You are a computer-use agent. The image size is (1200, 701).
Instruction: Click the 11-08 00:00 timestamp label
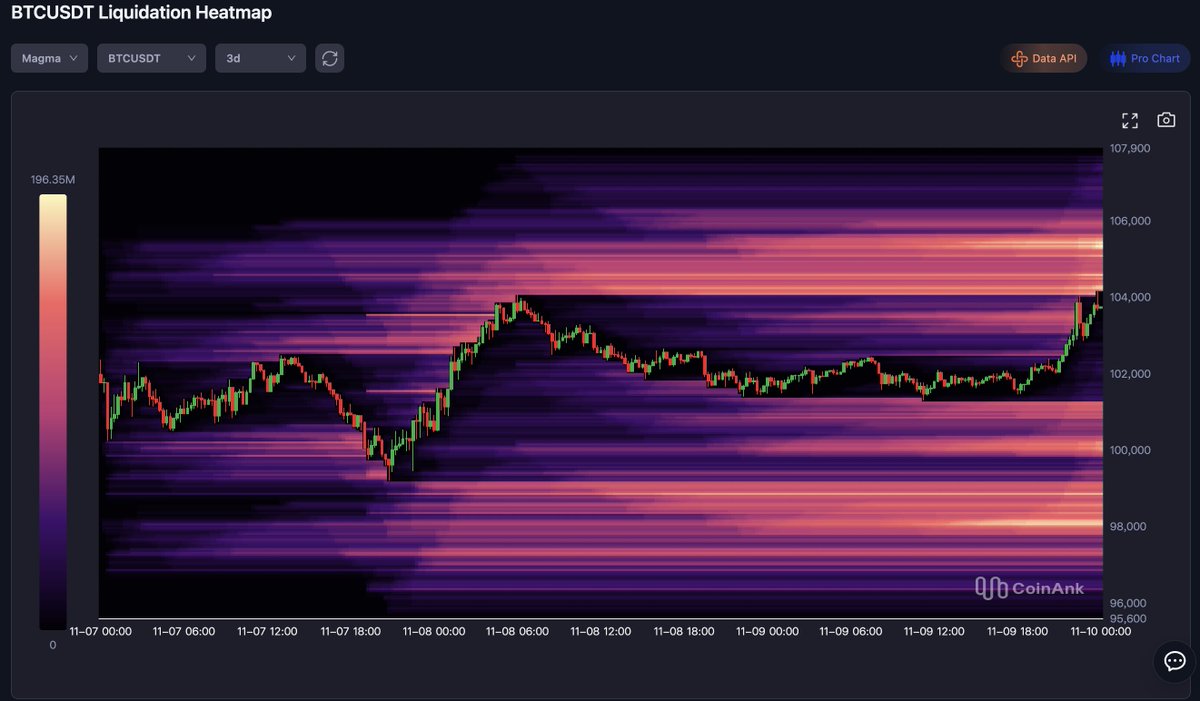pos(434,631)
